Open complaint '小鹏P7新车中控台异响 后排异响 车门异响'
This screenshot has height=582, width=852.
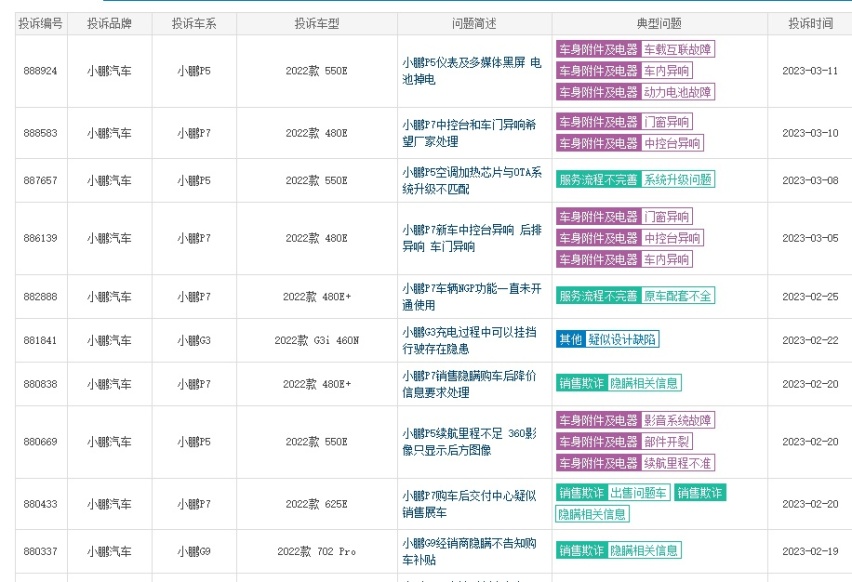[472, 238]
